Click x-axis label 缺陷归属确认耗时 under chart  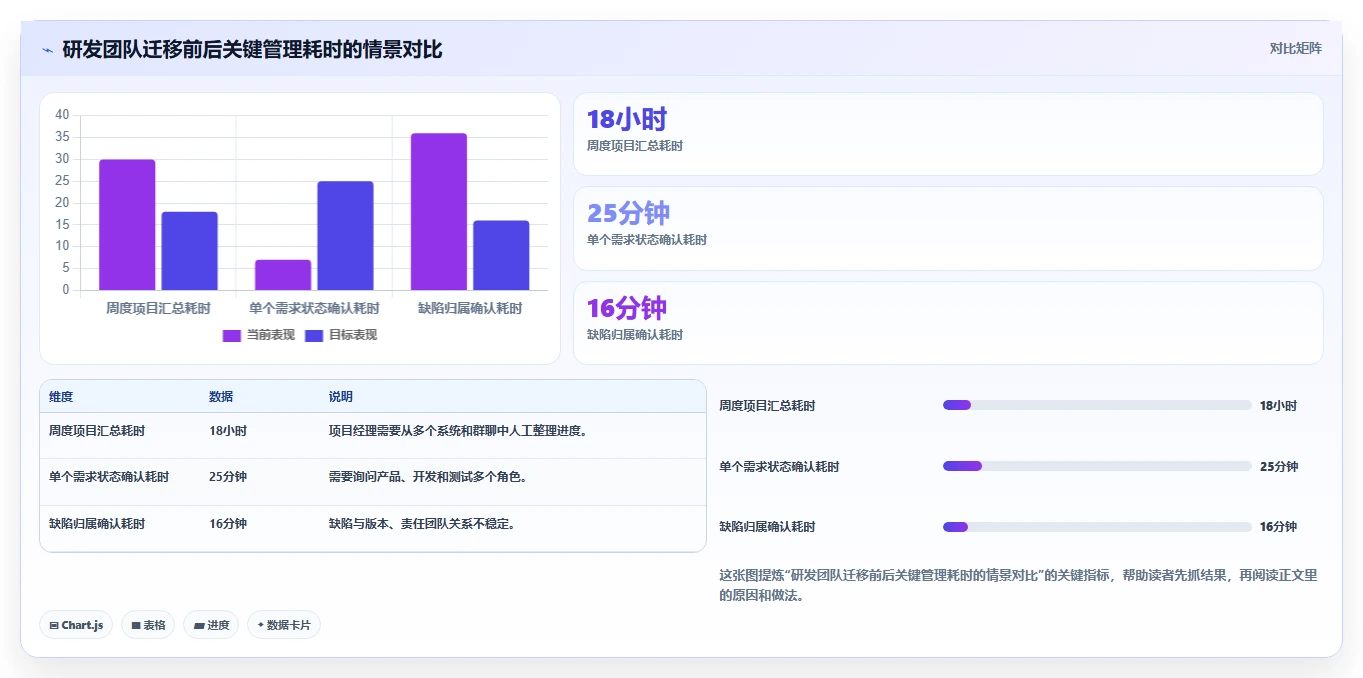[x=470, y=309]
